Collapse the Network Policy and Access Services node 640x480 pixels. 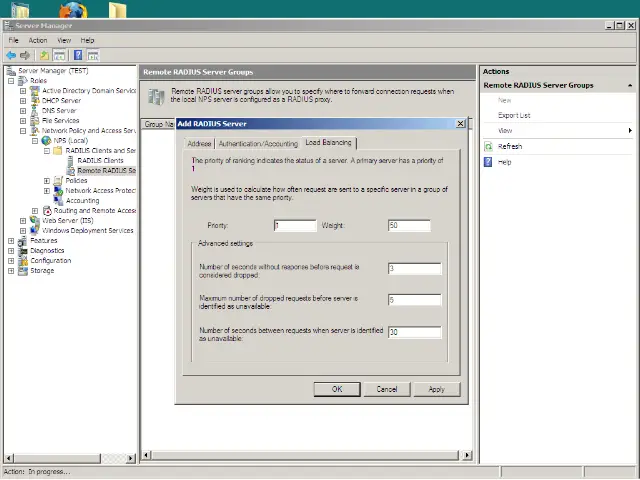click(x=23, y=131)
